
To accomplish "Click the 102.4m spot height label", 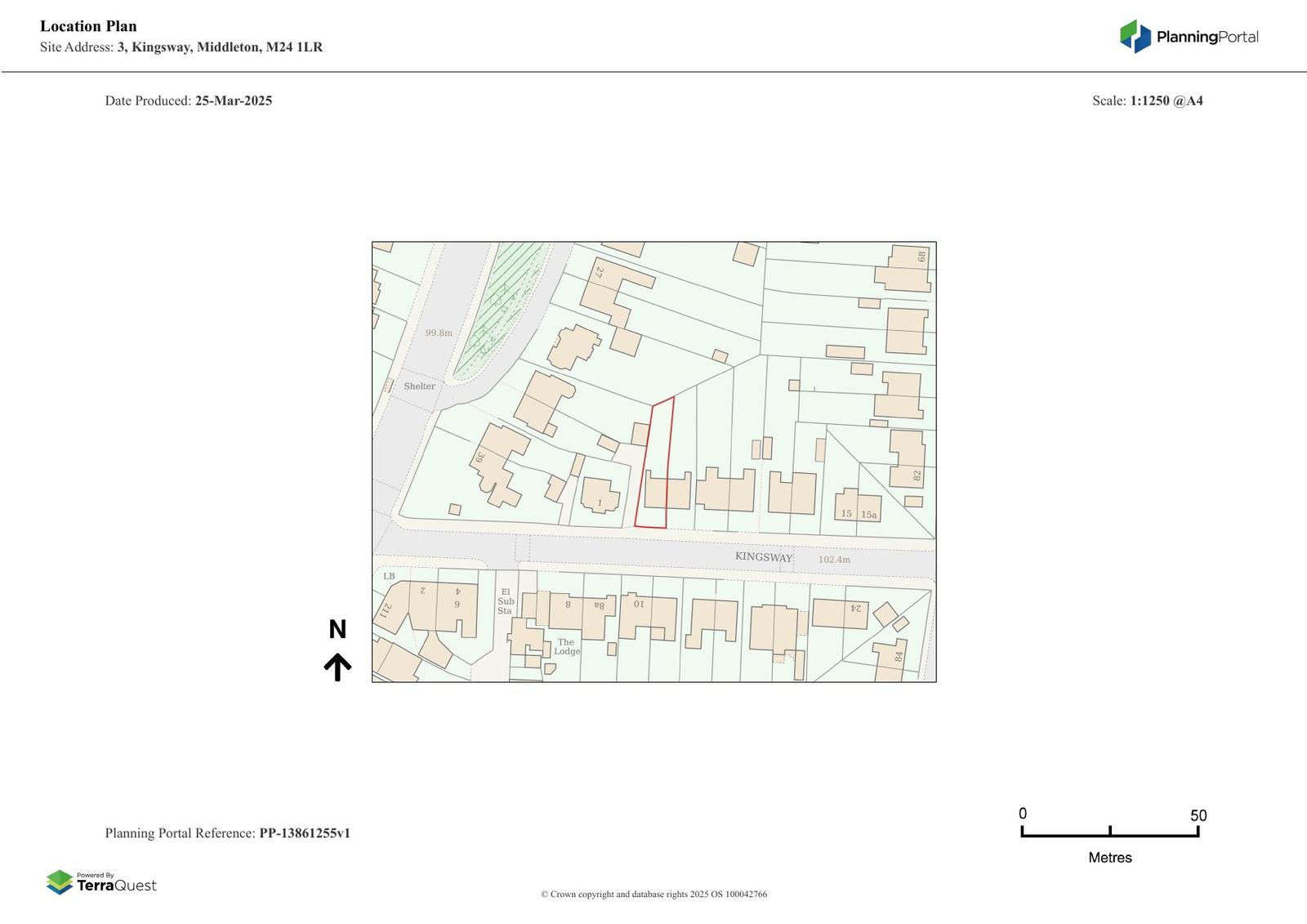I will 834,560.
